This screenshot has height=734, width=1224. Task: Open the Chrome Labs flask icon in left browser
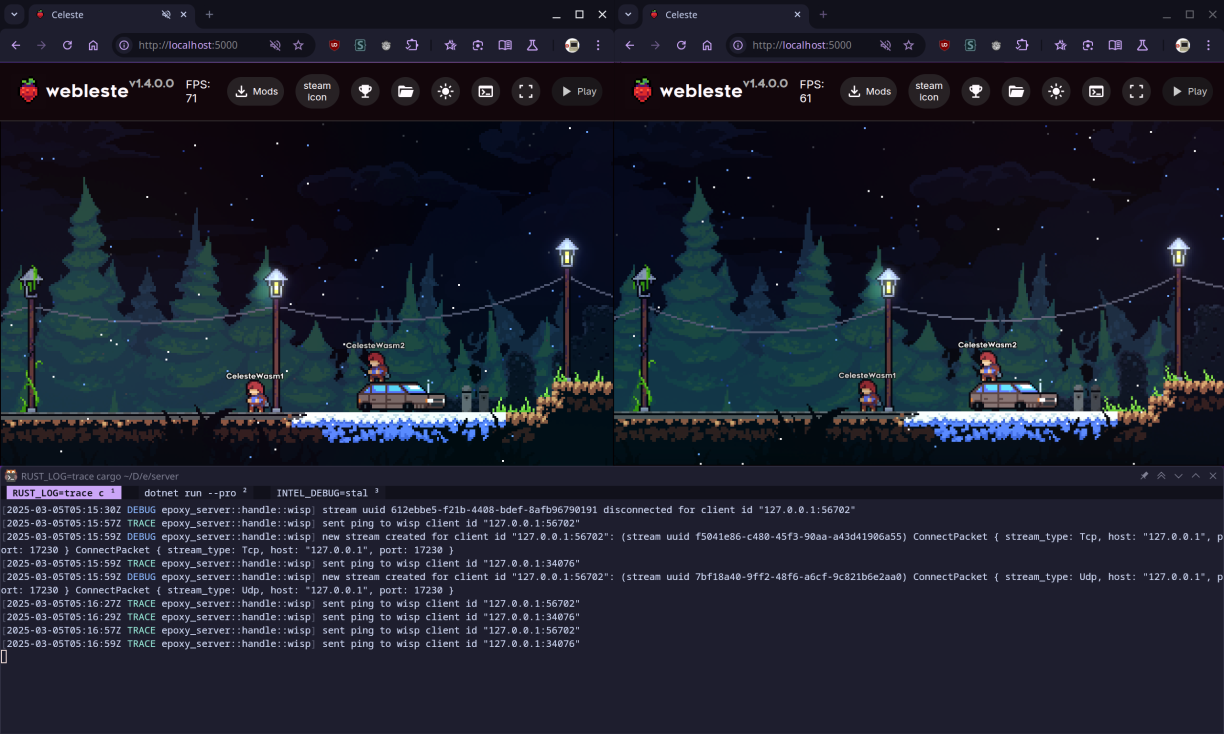[532, 45]
